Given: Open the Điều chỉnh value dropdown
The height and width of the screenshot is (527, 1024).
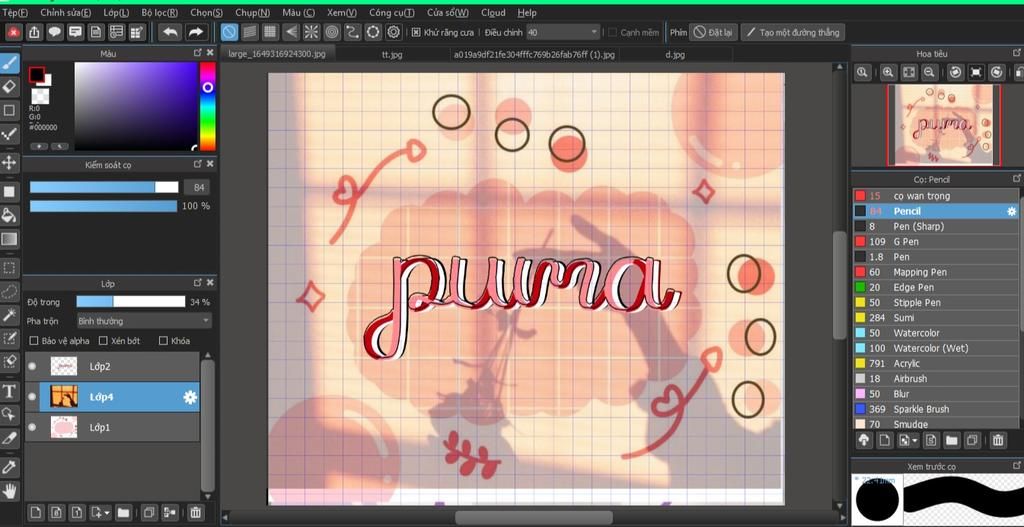Looking at the screenshot, I should click(x=563, y=32).
